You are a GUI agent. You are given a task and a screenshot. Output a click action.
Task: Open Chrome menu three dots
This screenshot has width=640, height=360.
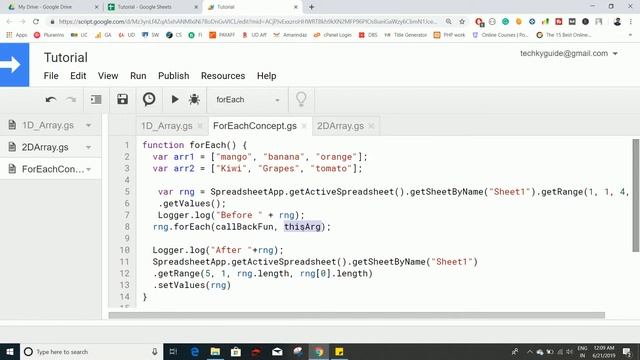tap(631, 22)
